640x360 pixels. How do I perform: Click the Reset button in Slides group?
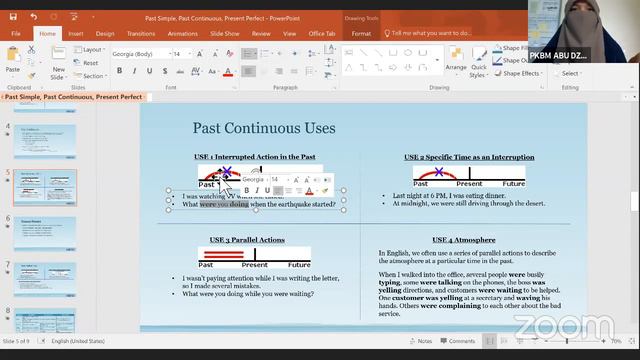click(86, 63)
